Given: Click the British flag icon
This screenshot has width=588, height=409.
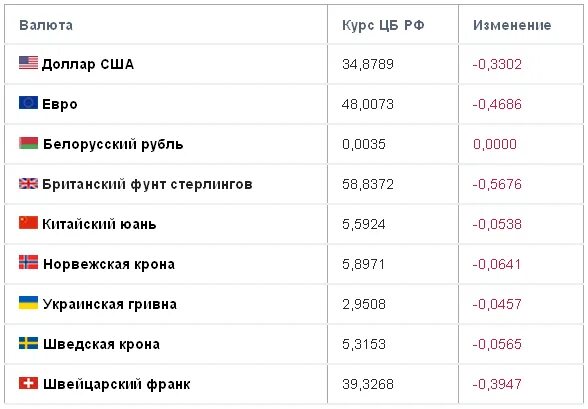Looking at the screenshot, I should [x=28, y=183].
